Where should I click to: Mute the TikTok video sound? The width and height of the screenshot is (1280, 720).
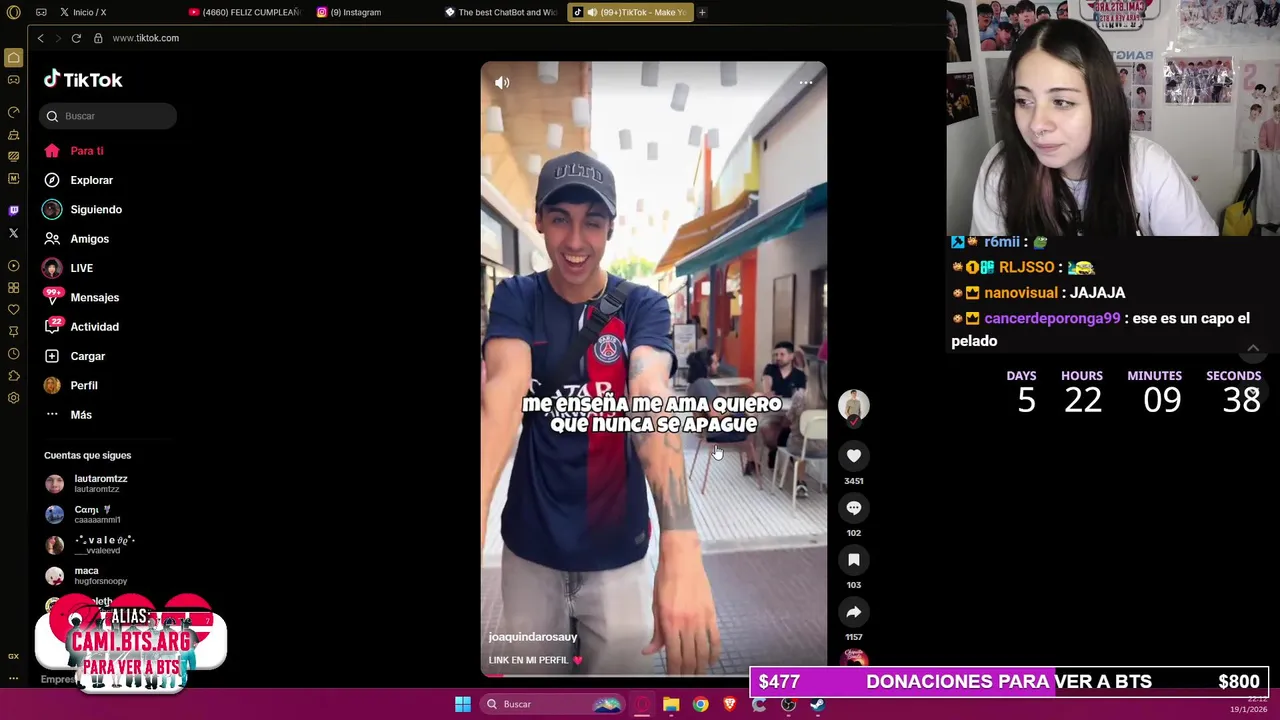(502, 83)
